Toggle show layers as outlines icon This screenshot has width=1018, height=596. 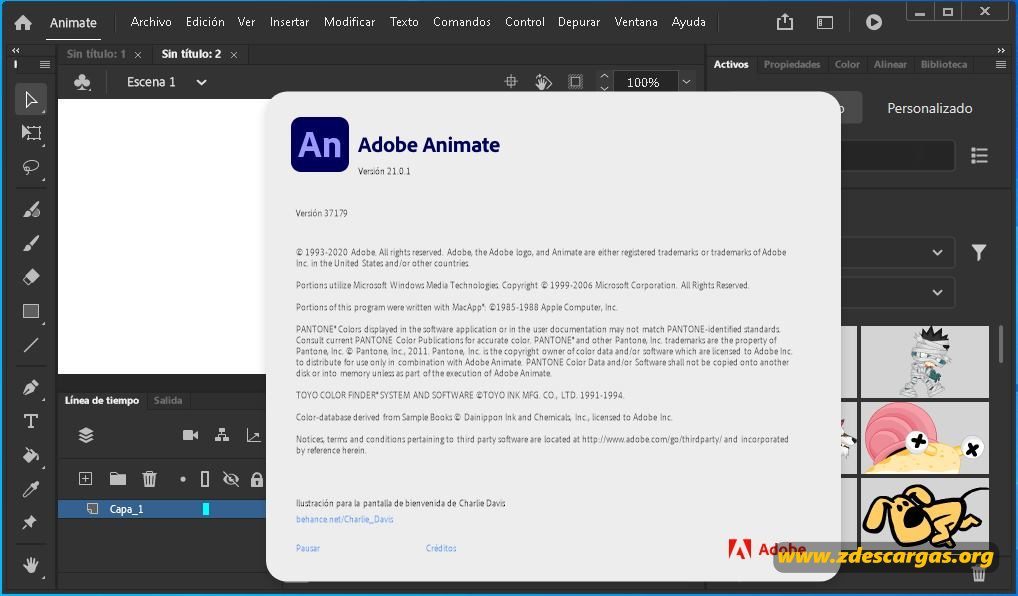coord(205,479)
